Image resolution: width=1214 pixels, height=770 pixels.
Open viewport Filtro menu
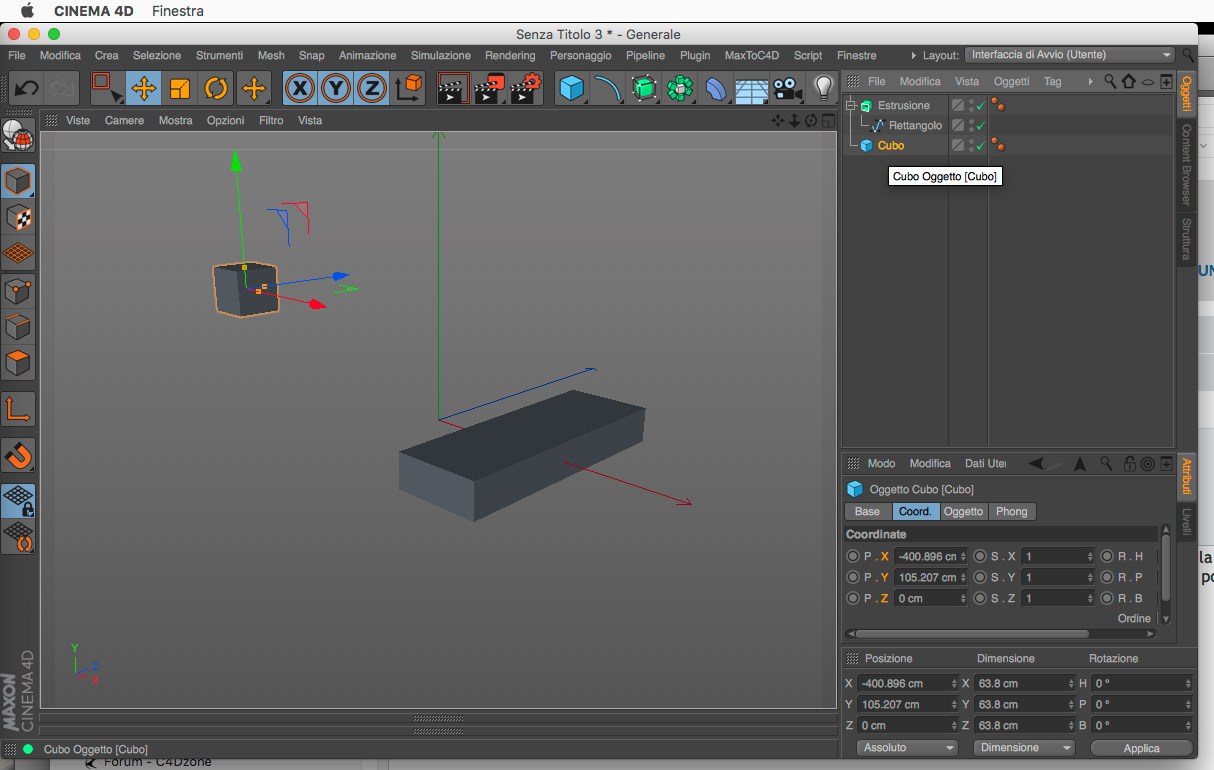(270, 120)
